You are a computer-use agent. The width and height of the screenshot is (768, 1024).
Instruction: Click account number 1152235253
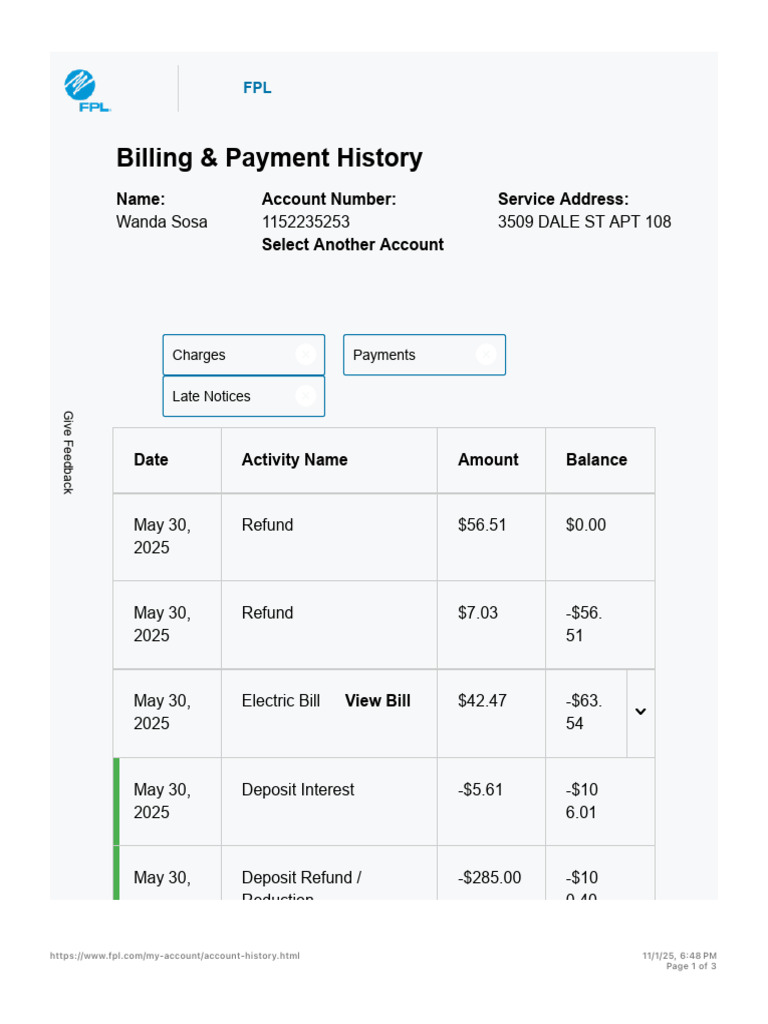coord(306,222)
